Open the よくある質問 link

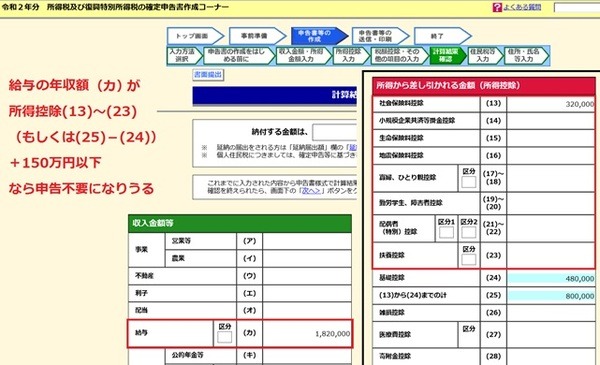[x=522, y=7]
